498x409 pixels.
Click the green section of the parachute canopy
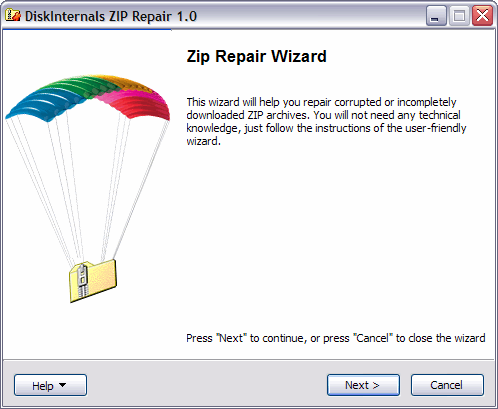pos(80,85)
